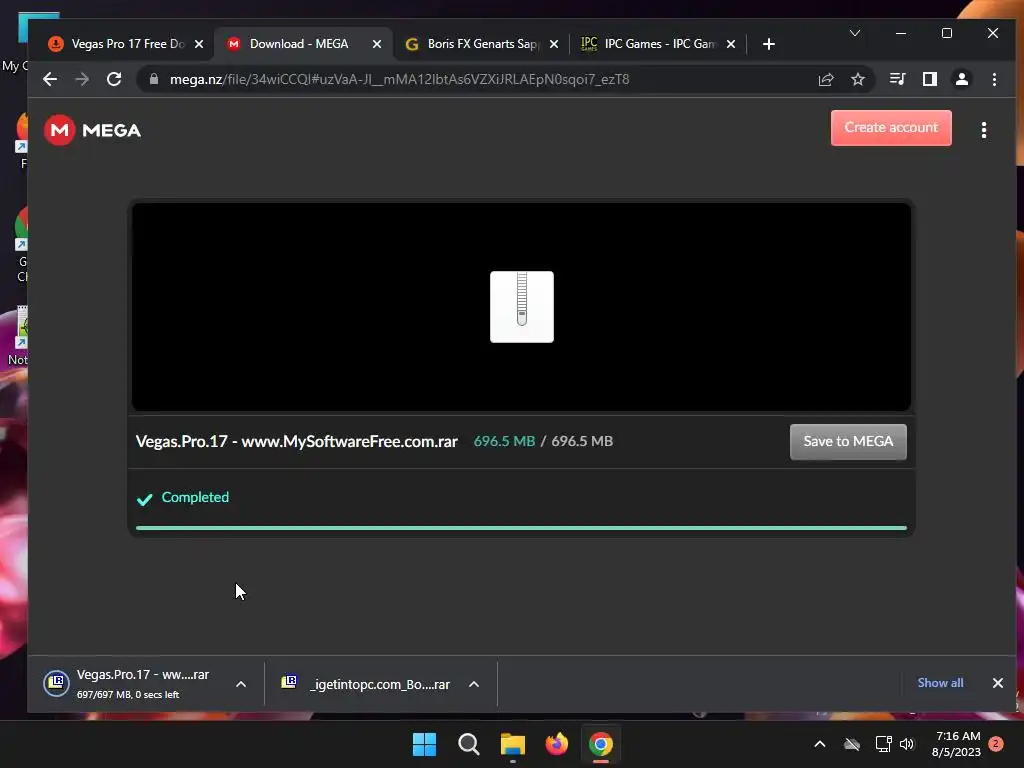
Task: Click the forward navigation arrow
Action: (82, 79)
